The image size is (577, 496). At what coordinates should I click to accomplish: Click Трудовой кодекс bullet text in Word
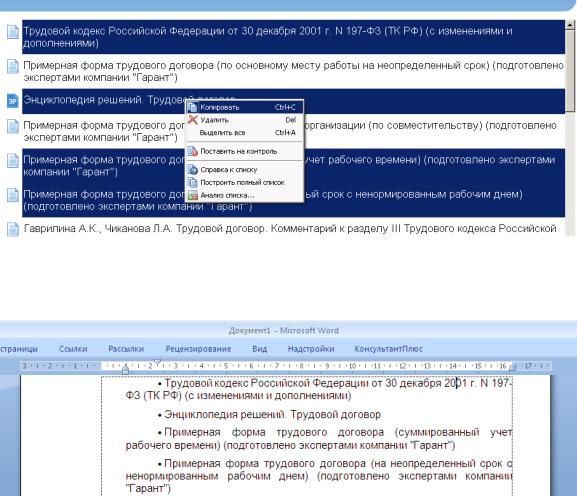pos(319,389)
